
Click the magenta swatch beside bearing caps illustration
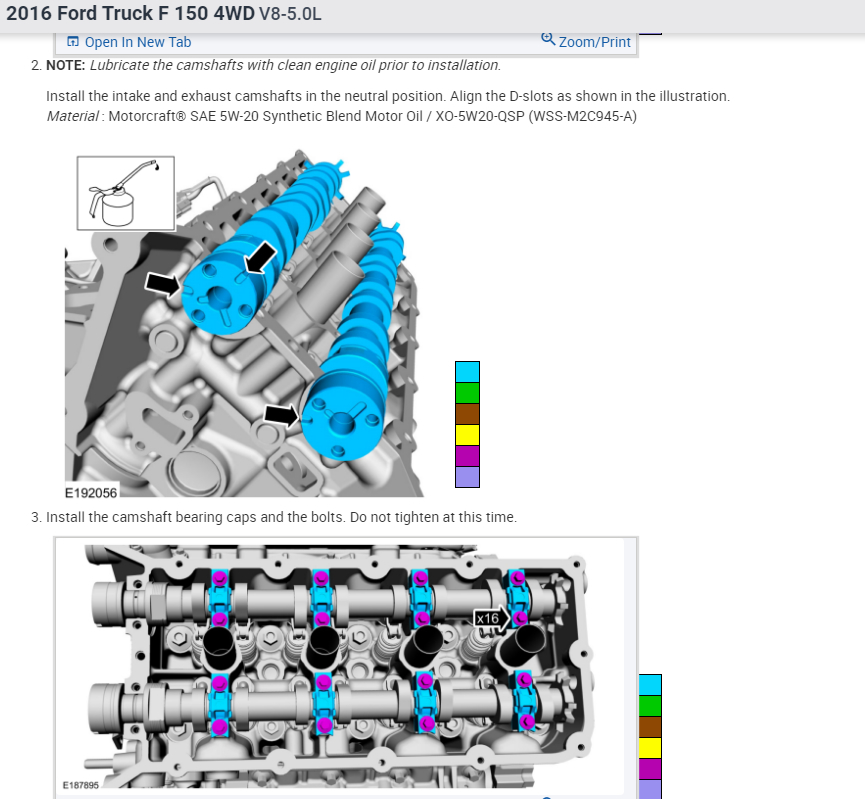[650, 769]
